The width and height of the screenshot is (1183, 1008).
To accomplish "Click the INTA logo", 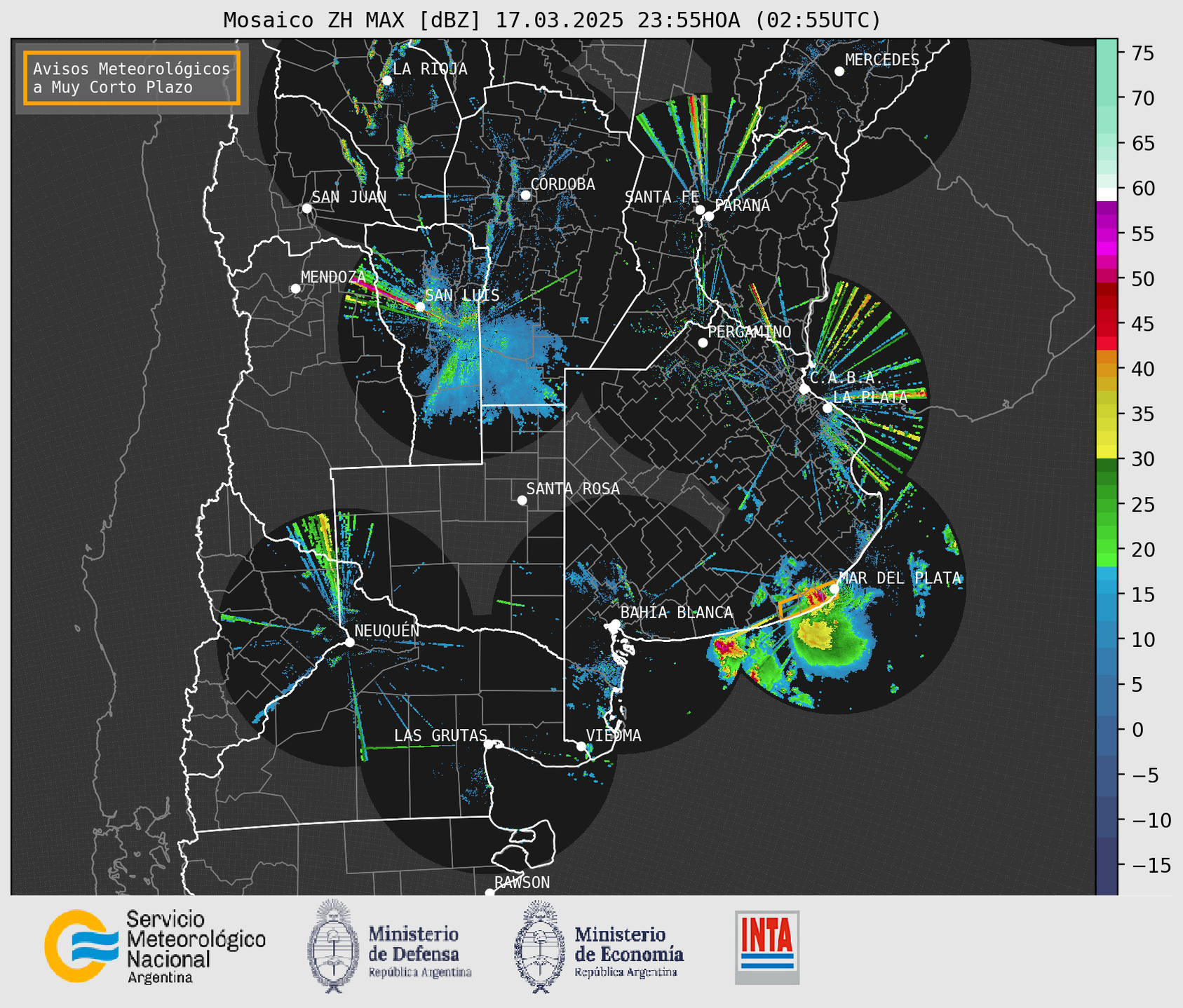I will point(767,947).
